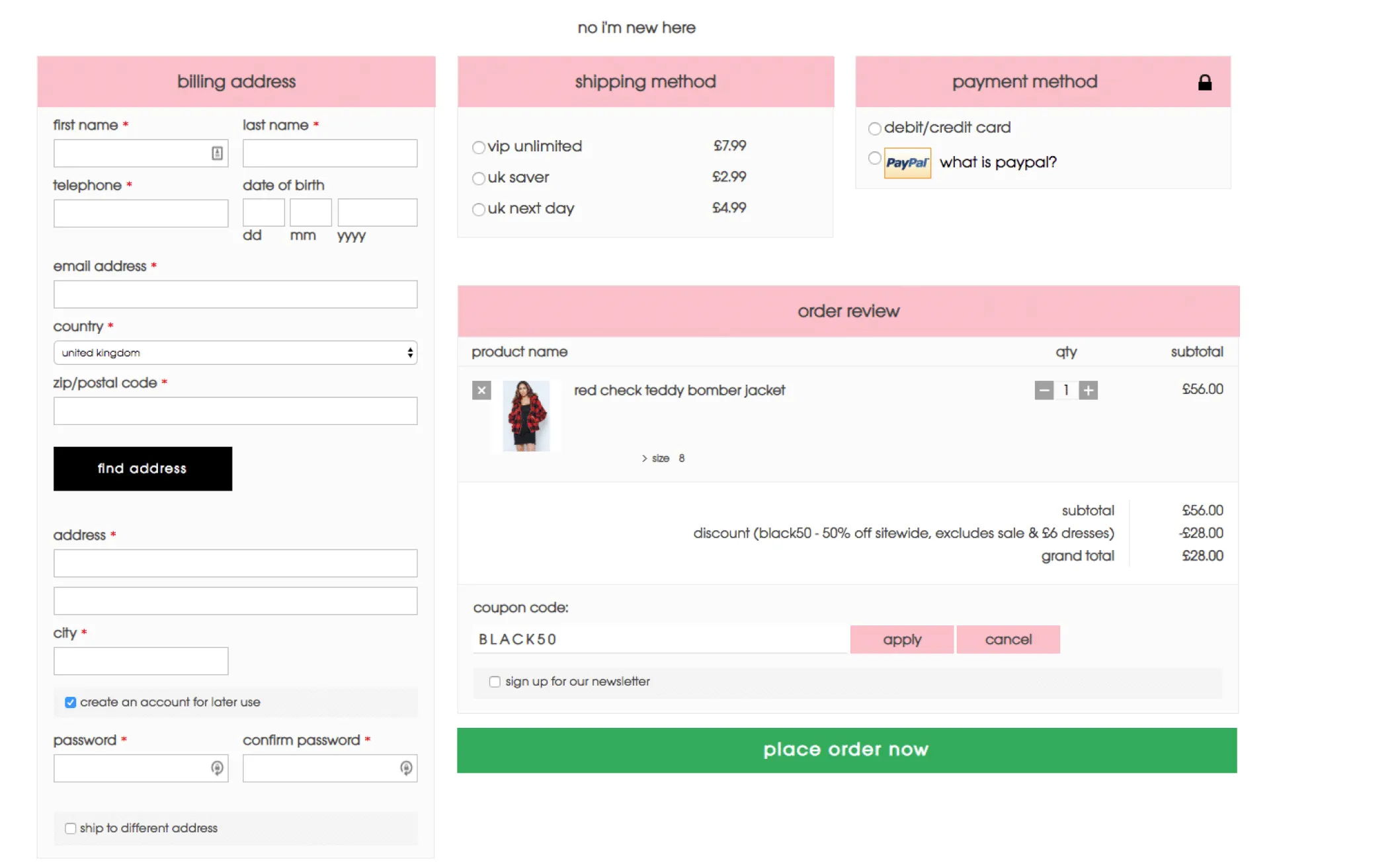This screenshot has height=868, width=1398.
Task: Click the order review header
Action: [848, 311]
